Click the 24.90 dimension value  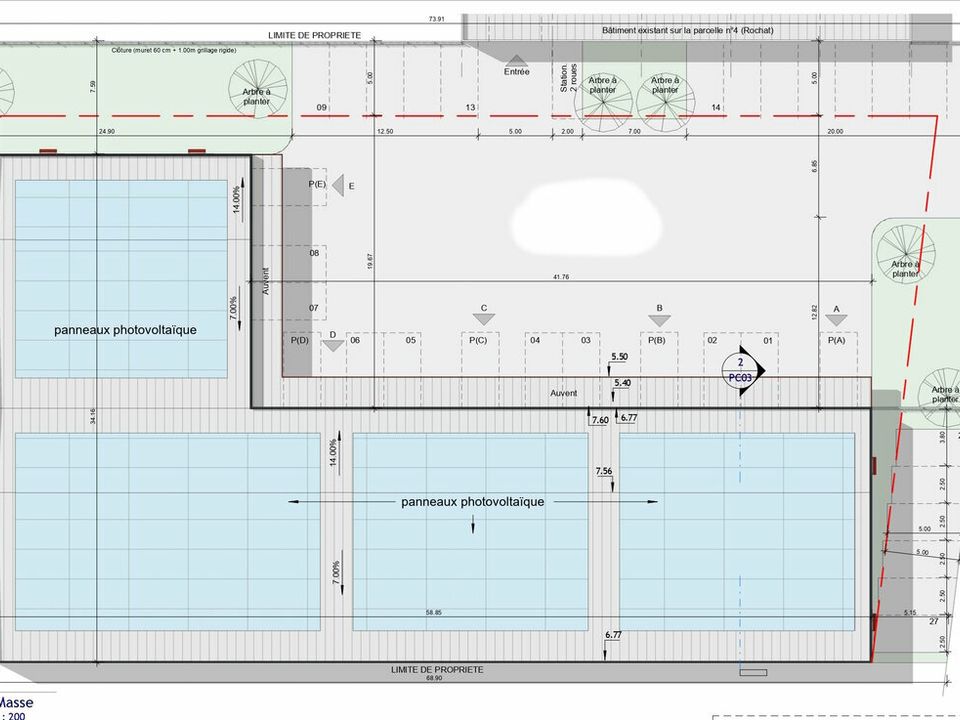pyautogui.click(x=107, y=131)
